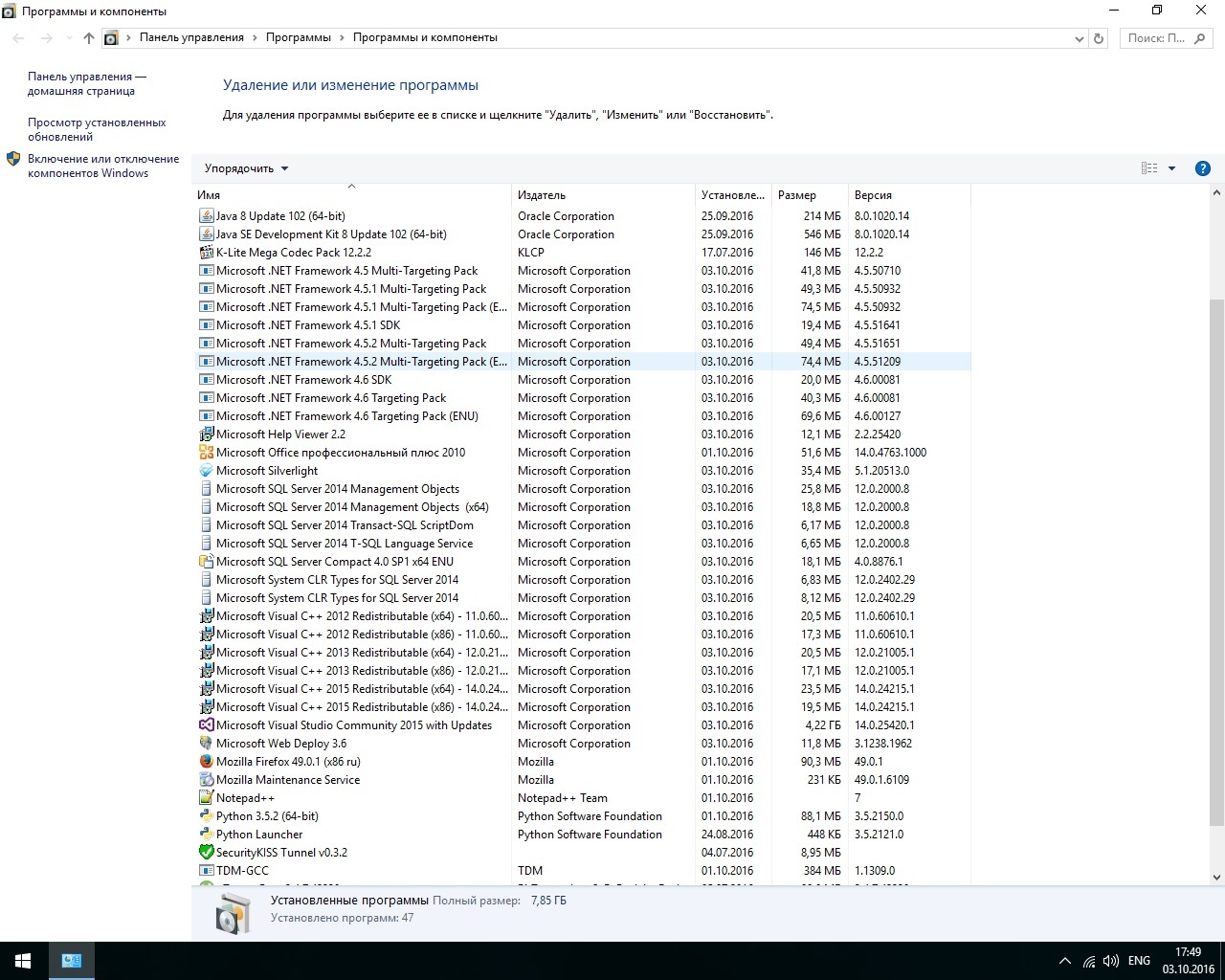Open the Упорядочить dropdown menu
This screenshot has width=1225, height=980.
(246, 168)
